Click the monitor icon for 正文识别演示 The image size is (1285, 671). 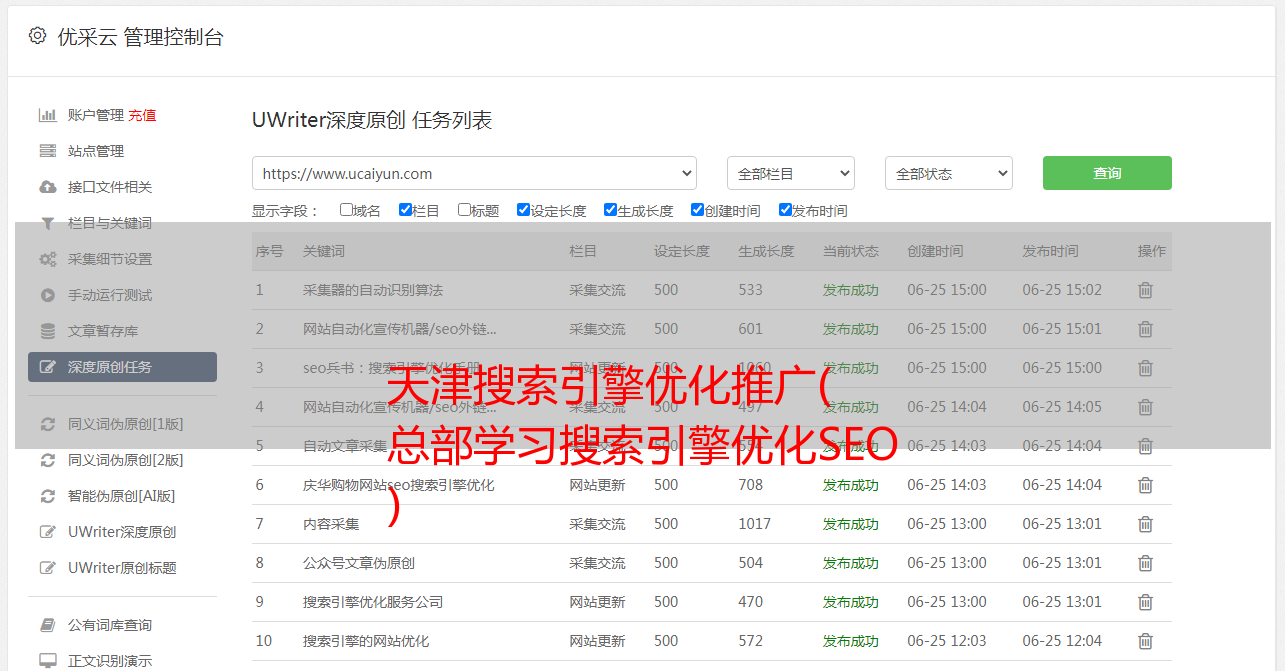click(x=47, y=661)
